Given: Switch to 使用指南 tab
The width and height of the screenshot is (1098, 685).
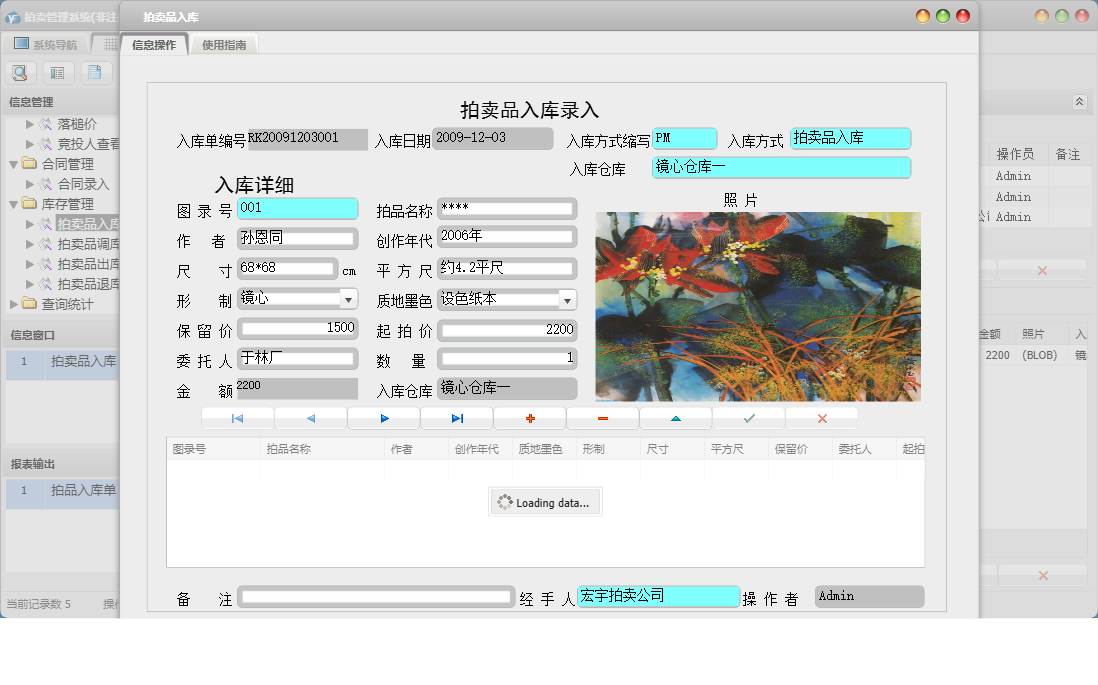Looking at the screenshot, I should [x=225, y=45].
